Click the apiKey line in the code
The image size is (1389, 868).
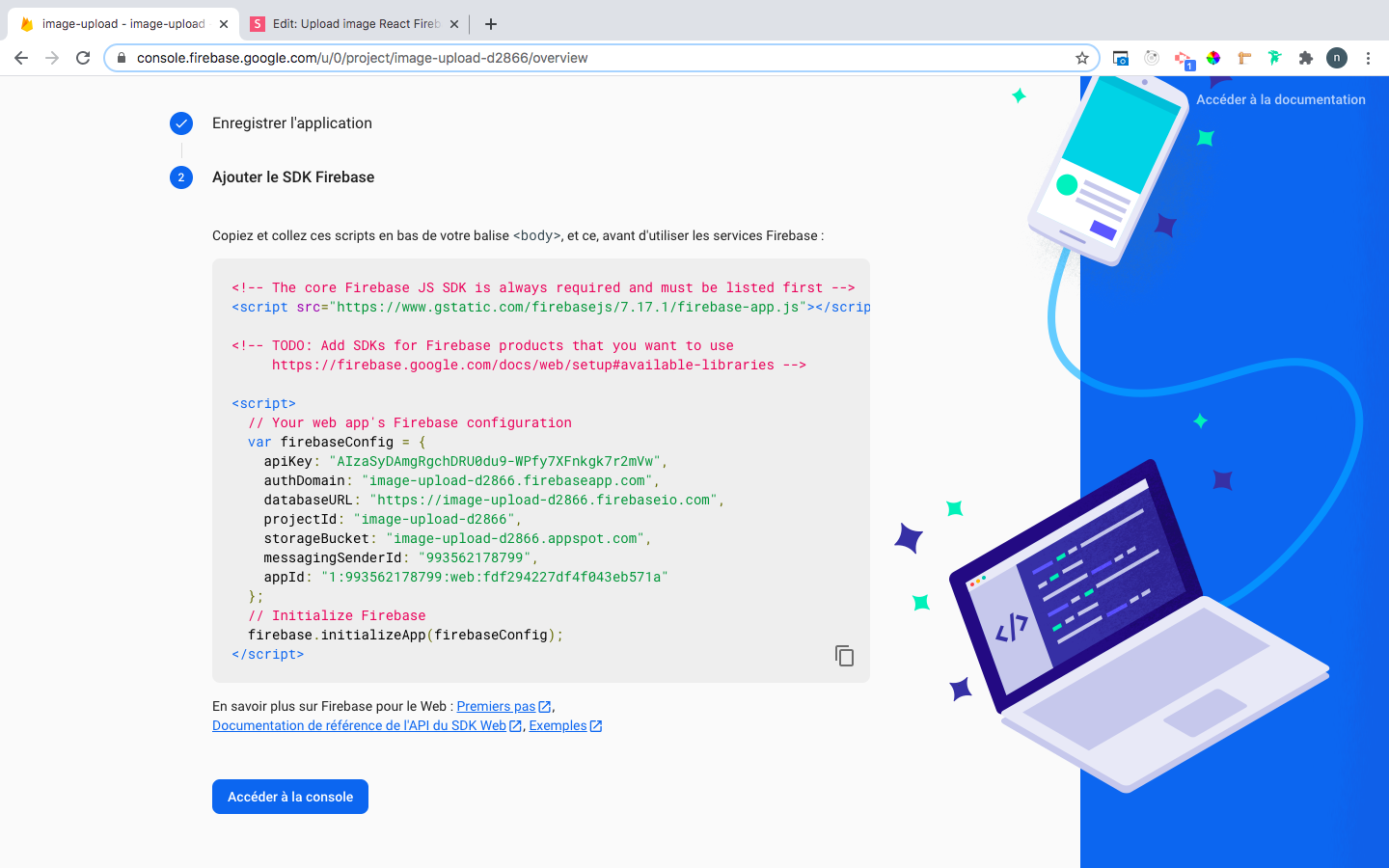pos(466,461)
